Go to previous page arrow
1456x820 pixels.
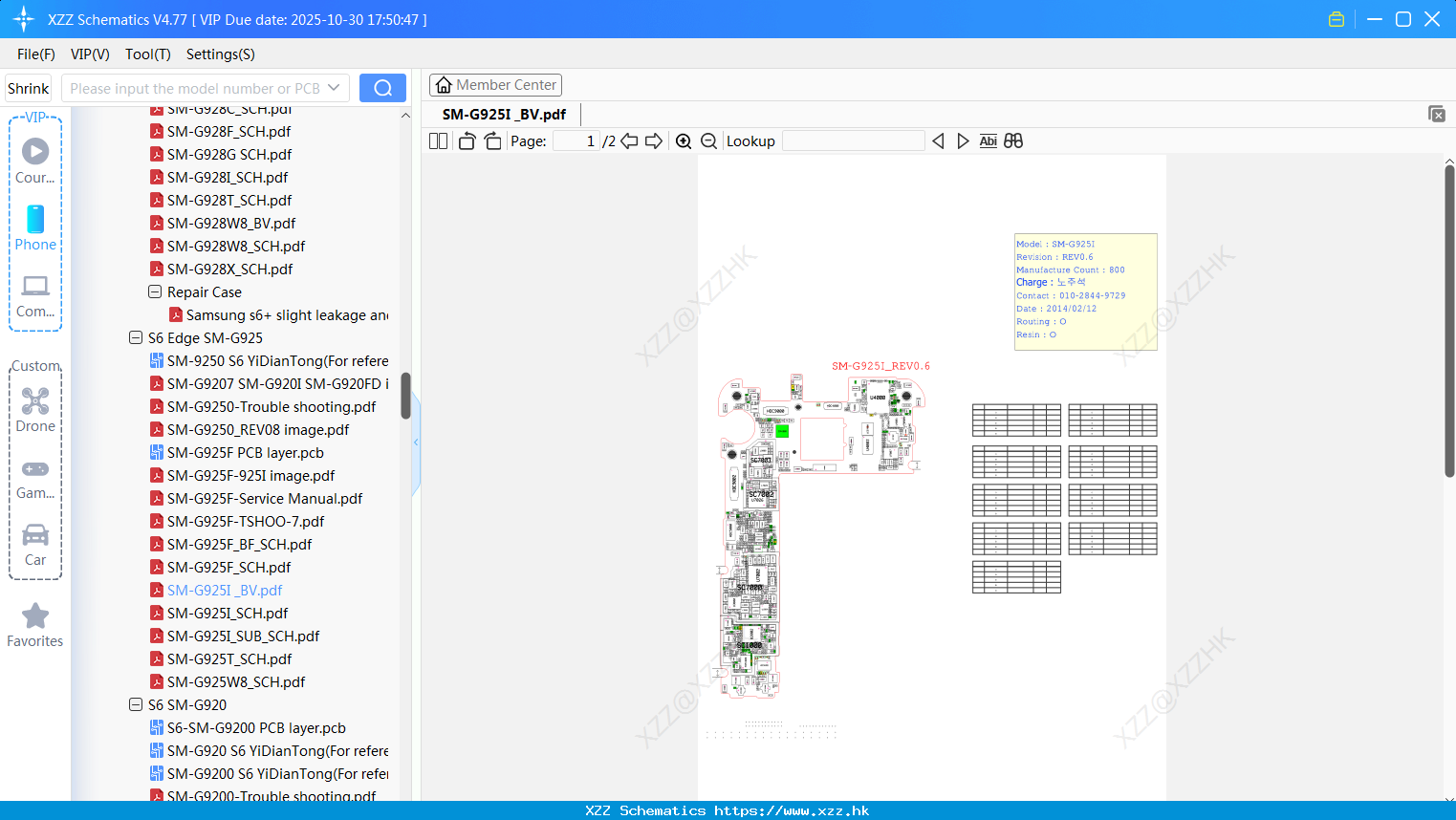tap(629, 140)
